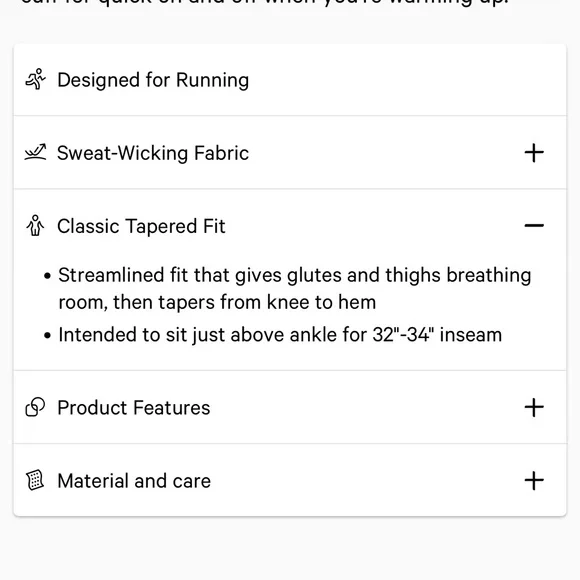Viewport: 580px width, 580px height.
Task: Click the sweat-wicking fabric icon
Action: (x=36, y=152)
